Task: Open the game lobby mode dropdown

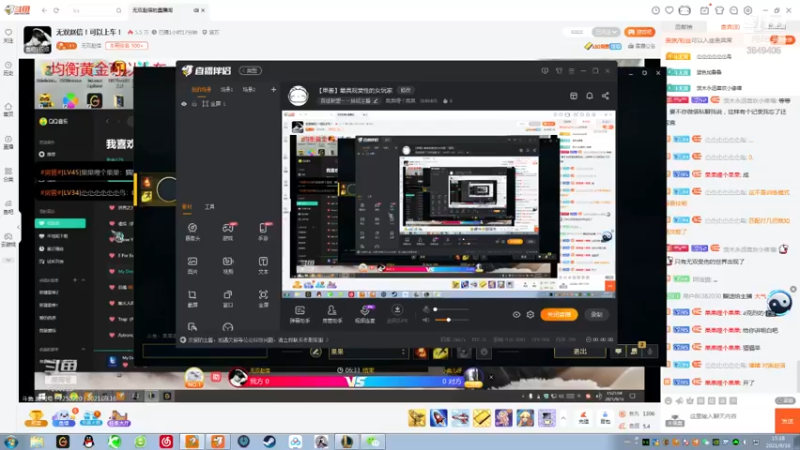Action: click(368, 352)
